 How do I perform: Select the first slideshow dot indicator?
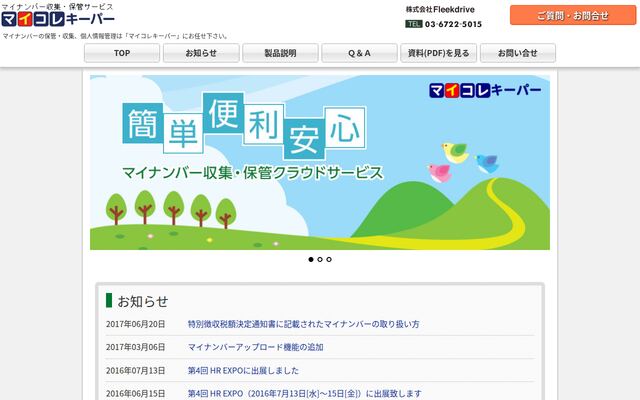(311, 259)
